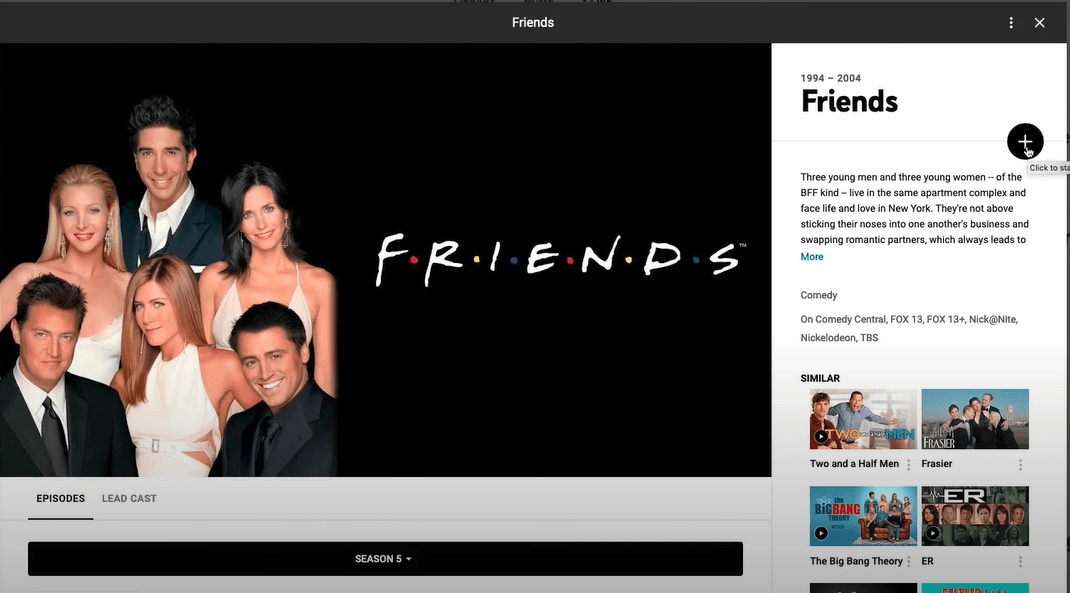Switch to the Lead Cast tab

click(x=129, y=499)
